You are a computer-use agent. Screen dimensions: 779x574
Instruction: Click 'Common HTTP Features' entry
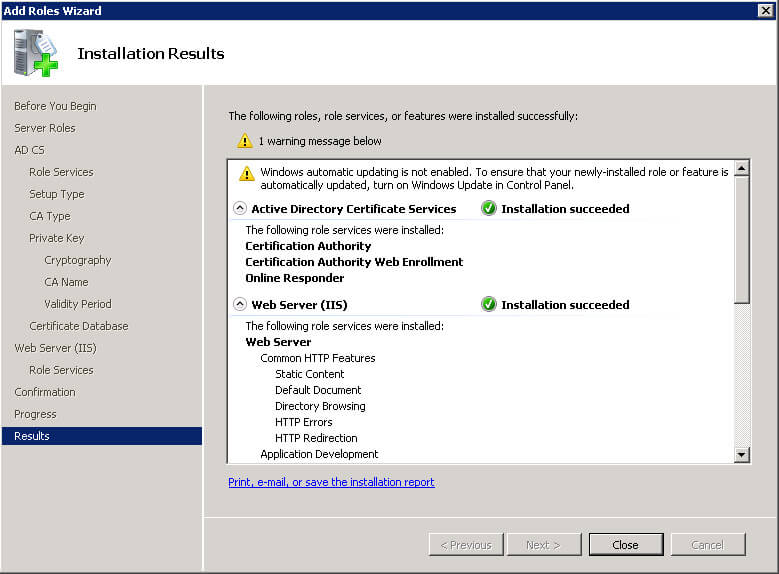point(318,358)
